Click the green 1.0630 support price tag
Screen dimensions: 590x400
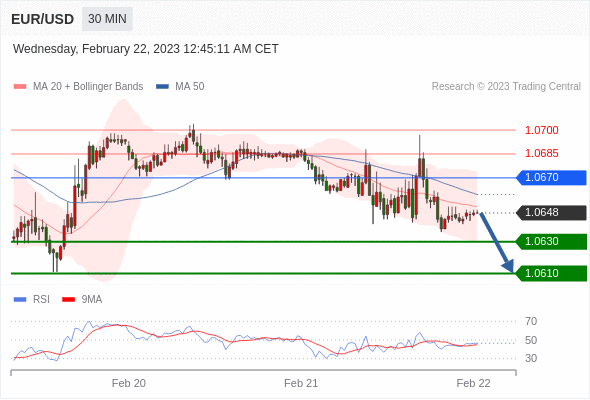(551, 242)
